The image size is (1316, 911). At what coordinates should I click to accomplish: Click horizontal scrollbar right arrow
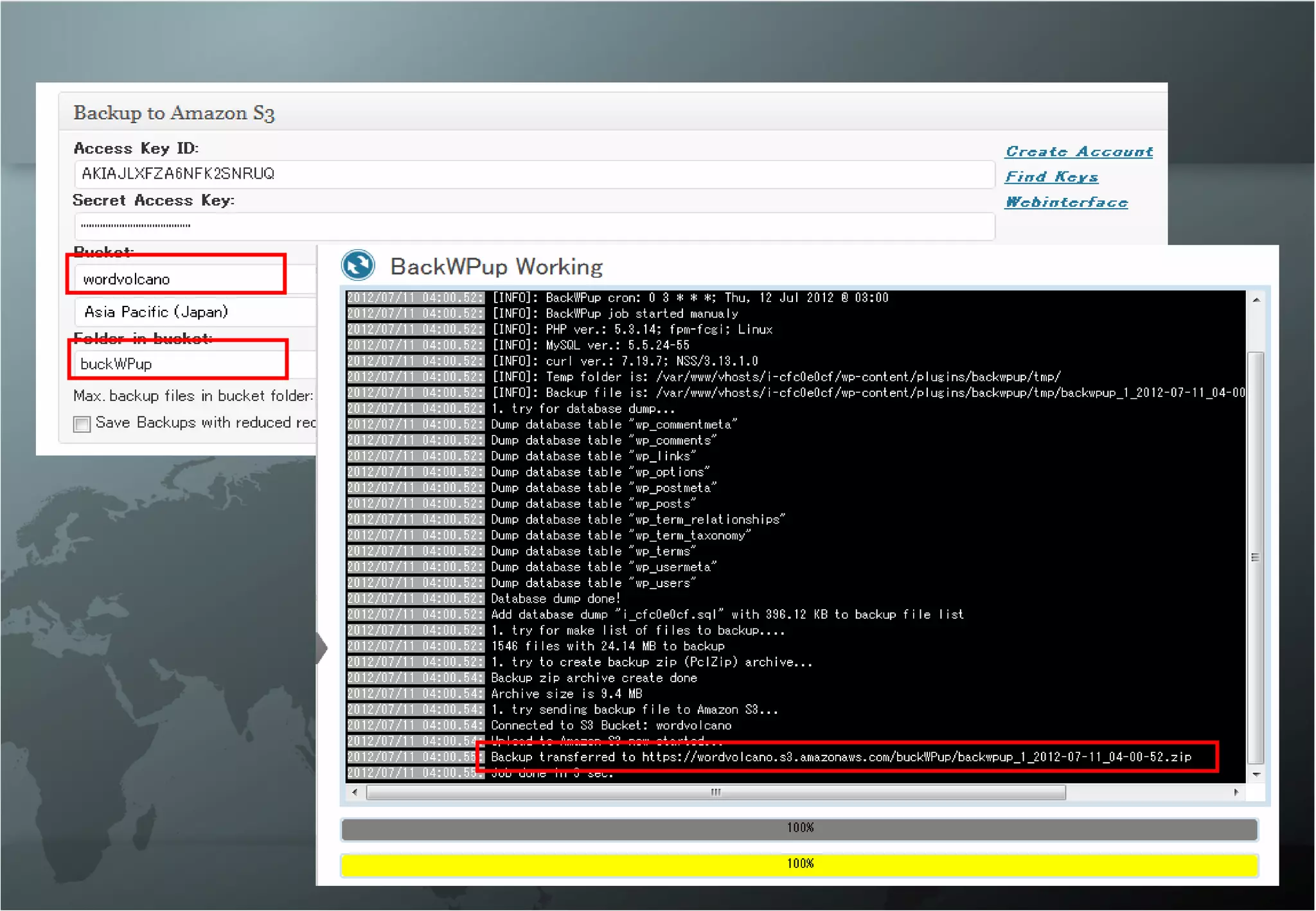click(x=1236, y=792)
